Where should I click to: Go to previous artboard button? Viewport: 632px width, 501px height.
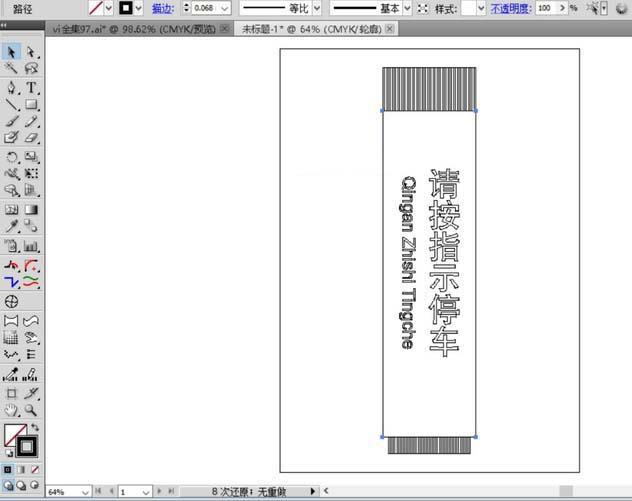coord(112,491)
